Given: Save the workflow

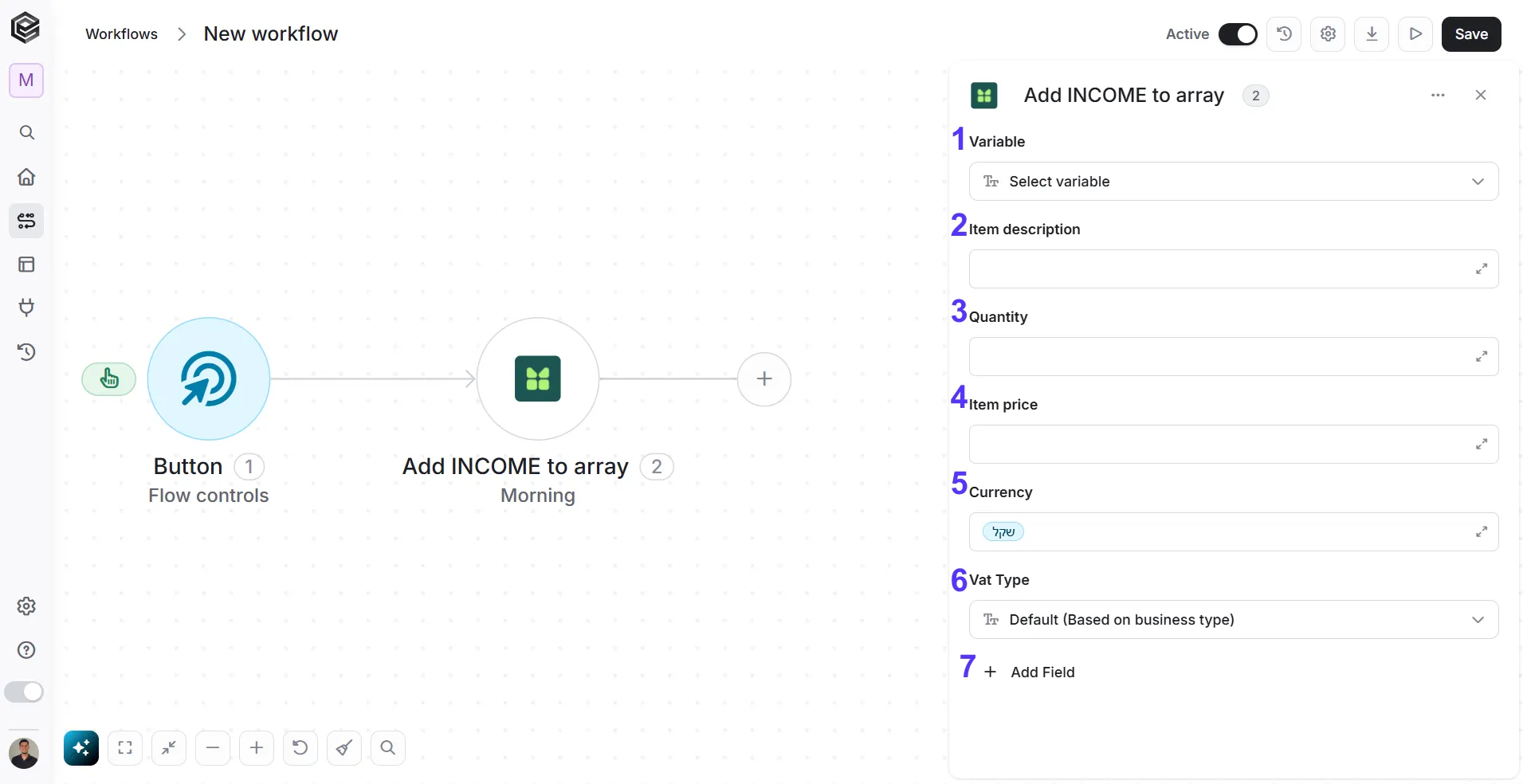Looking at the screenshot, I should (x=1471, y=34).
